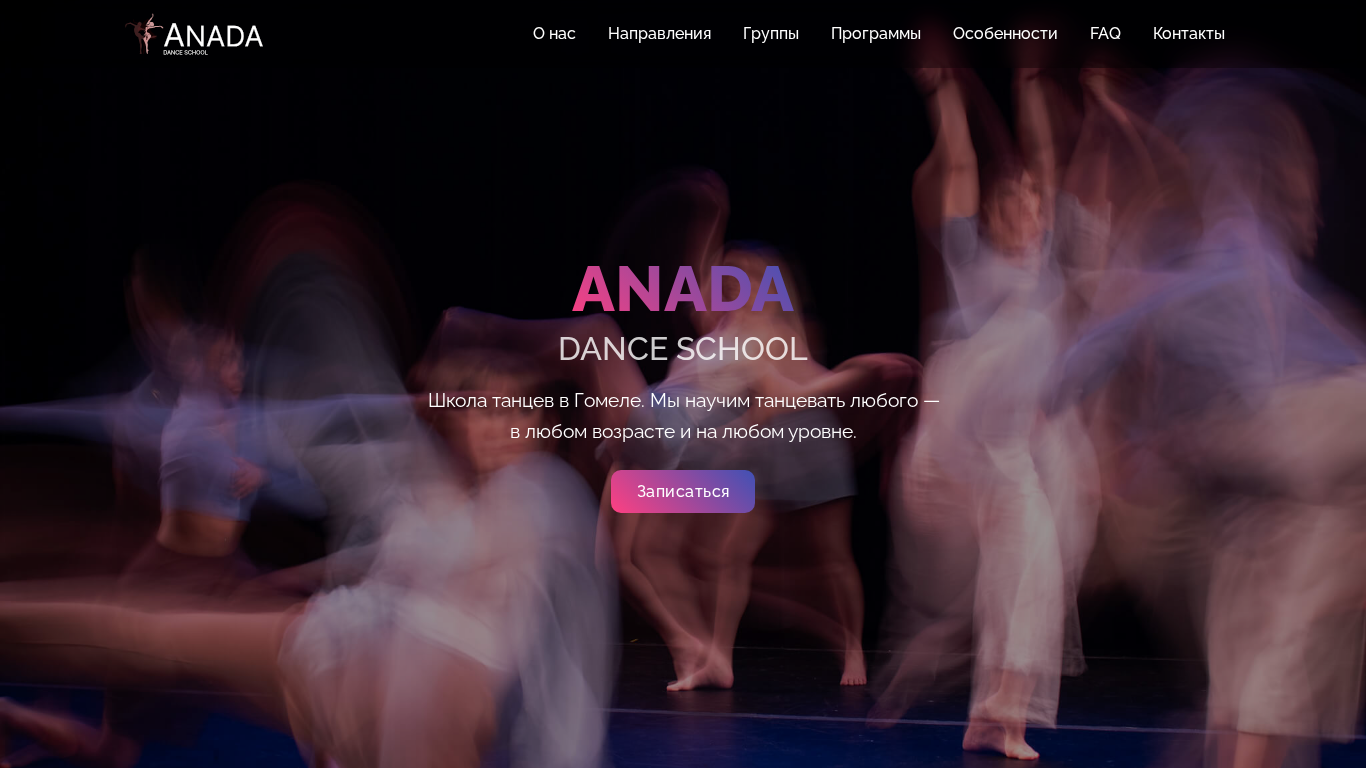The height and width of the screenshot is (768, 1366).
Task: Open the Программы navigation link
Action: coord(876,33)
